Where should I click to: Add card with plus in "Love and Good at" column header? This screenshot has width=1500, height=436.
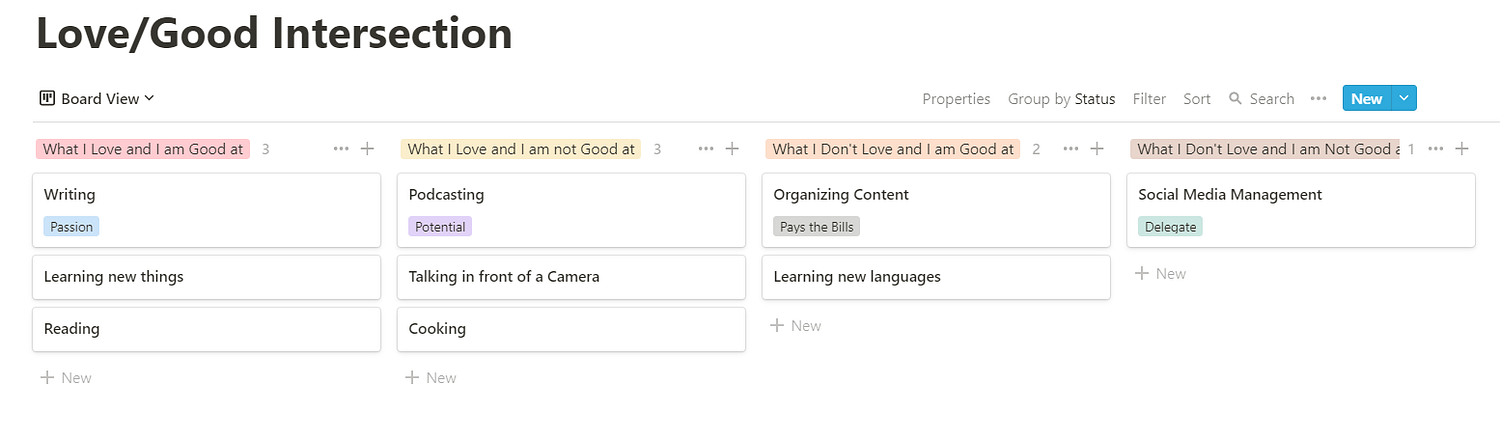[367, 149]
